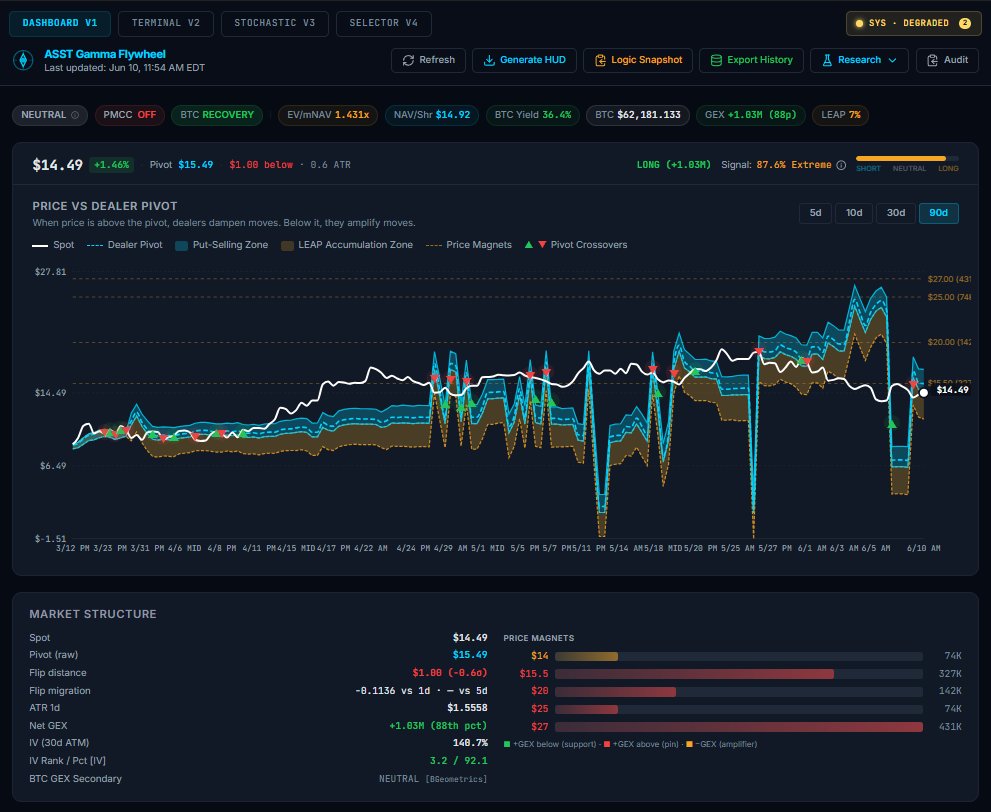Toggle the LEAP Accumulation Zone legend entry
The image size is (991, 812).
pos(347,245)
